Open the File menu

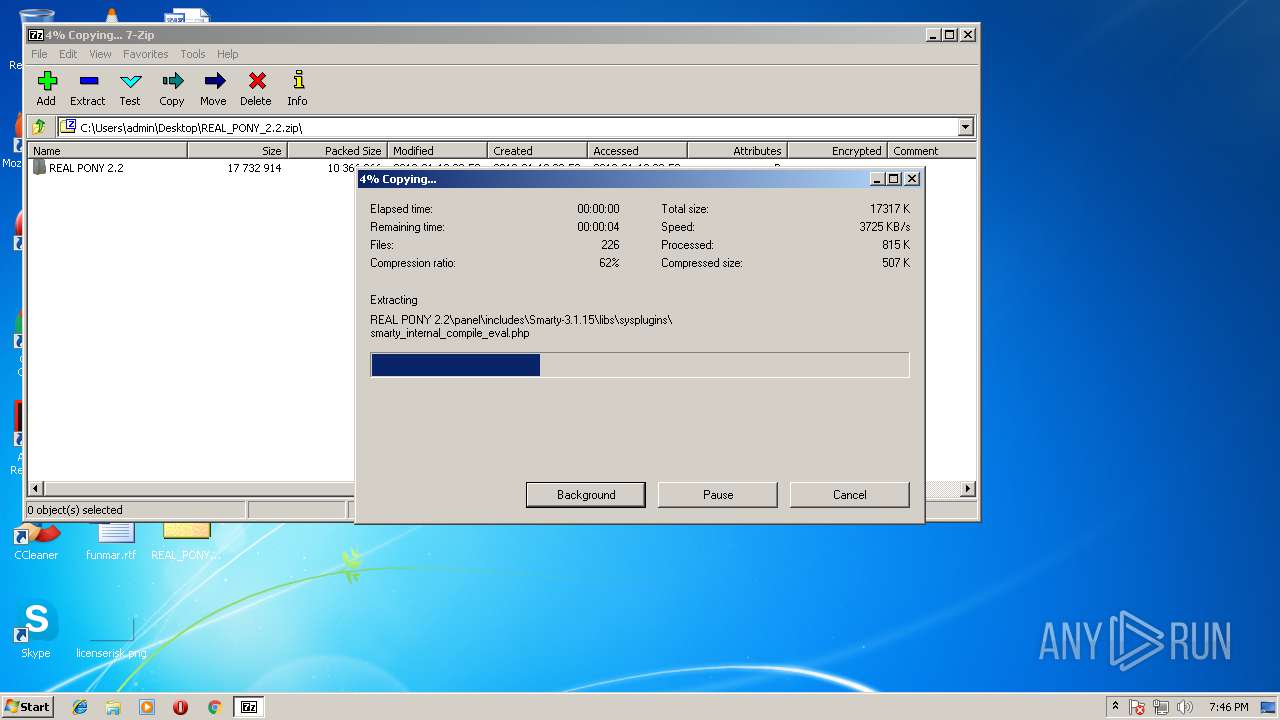39,54
